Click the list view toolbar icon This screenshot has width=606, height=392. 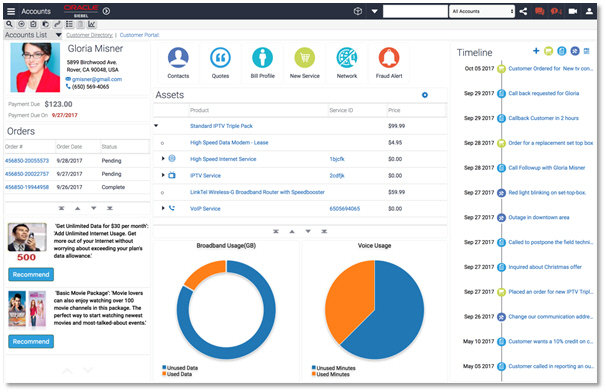point(69,24)
